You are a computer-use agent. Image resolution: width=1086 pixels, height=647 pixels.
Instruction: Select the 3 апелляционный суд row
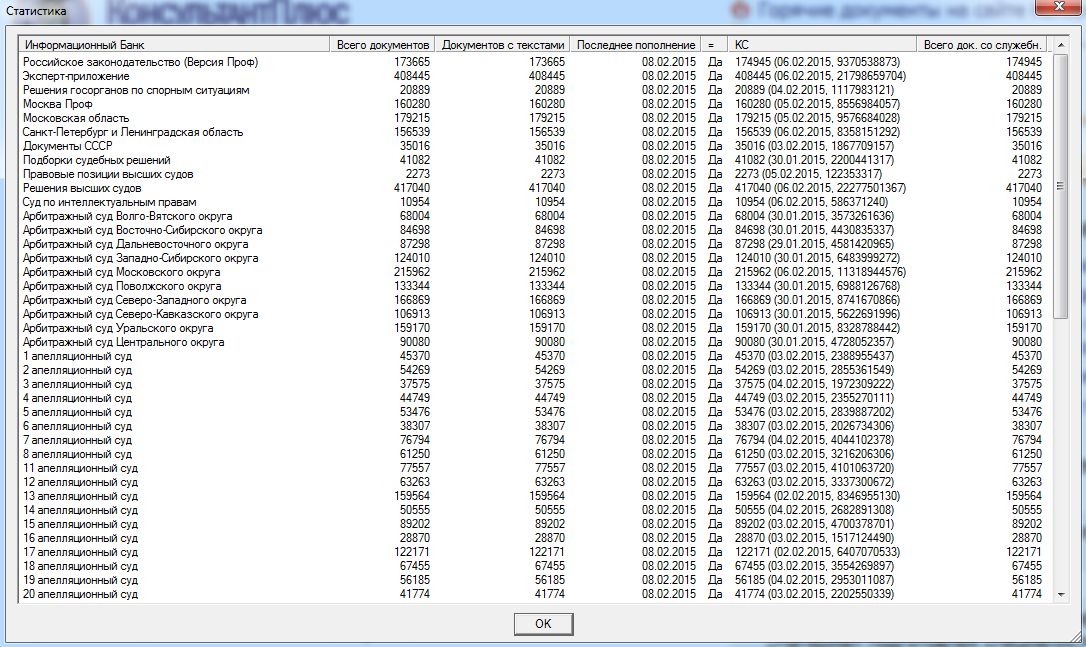coord(533,383)
